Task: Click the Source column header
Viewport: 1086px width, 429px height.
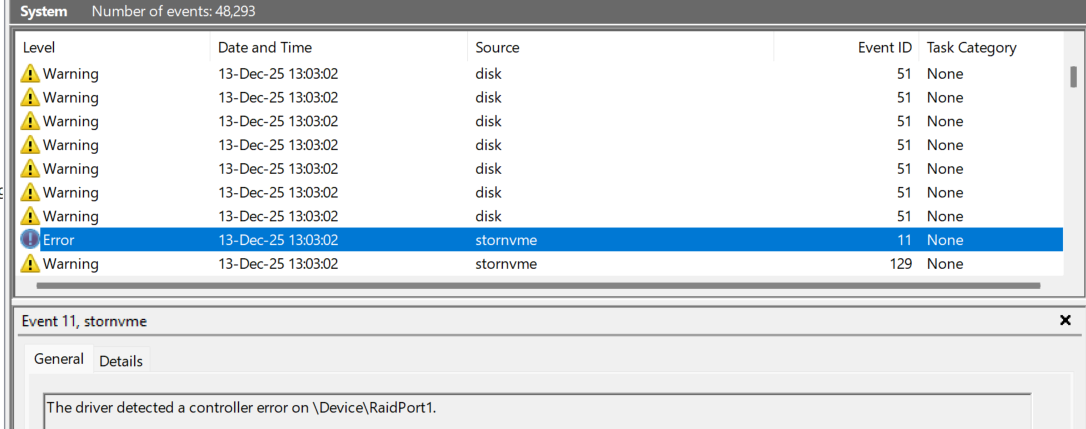Action: pyautogui.click(x=497, y=48)
